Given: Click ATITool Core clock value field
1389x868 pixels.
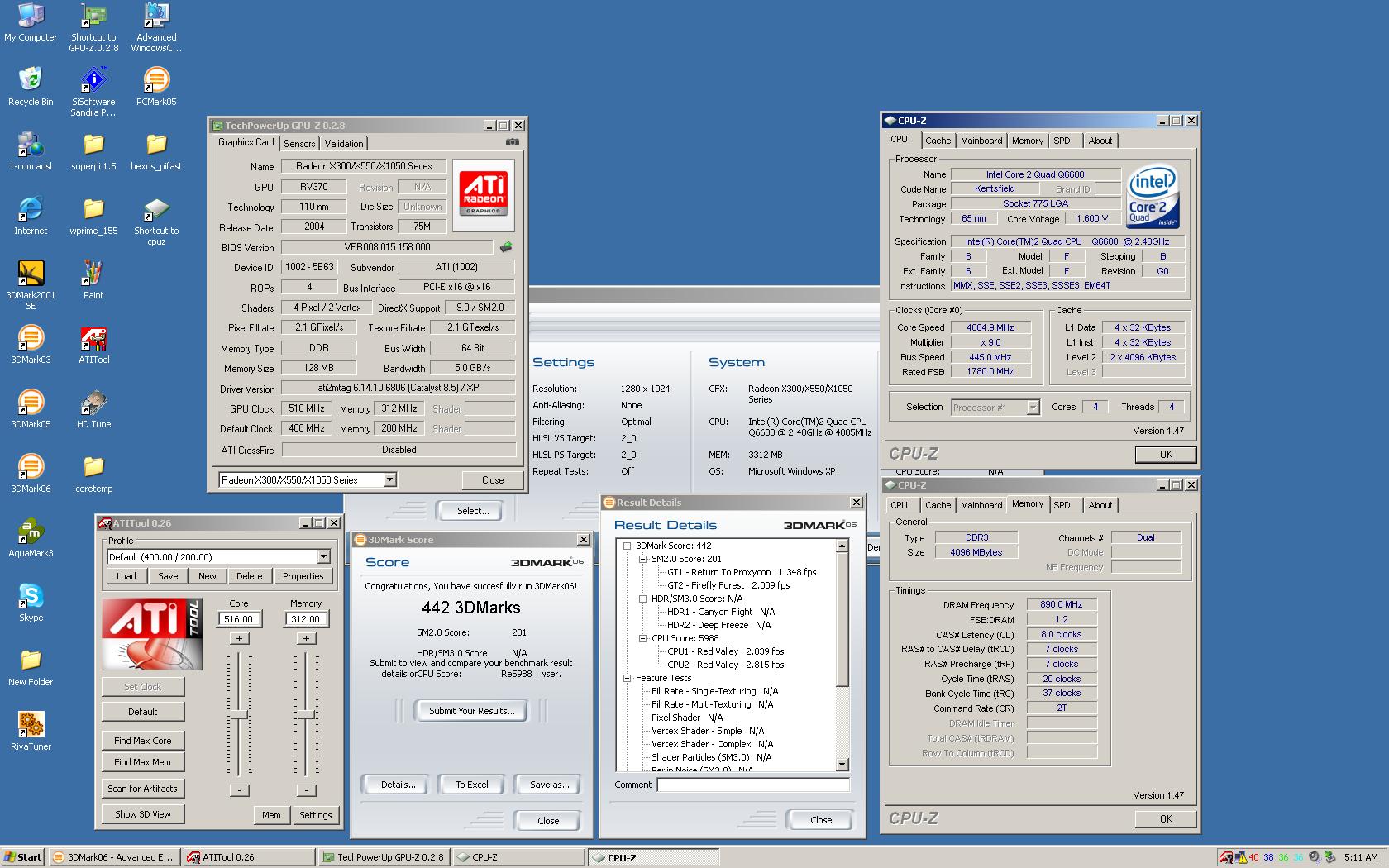Looking at the screenshot, I should point(239,619).
